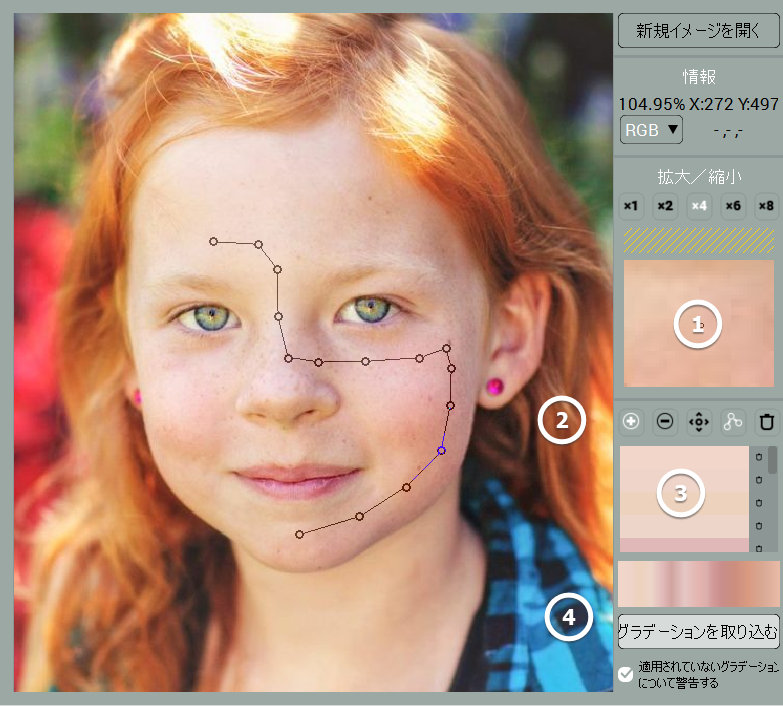This screenshot has height=706, width=783.
Task: Select the ×4 magnification button
Action: (699, 206)
